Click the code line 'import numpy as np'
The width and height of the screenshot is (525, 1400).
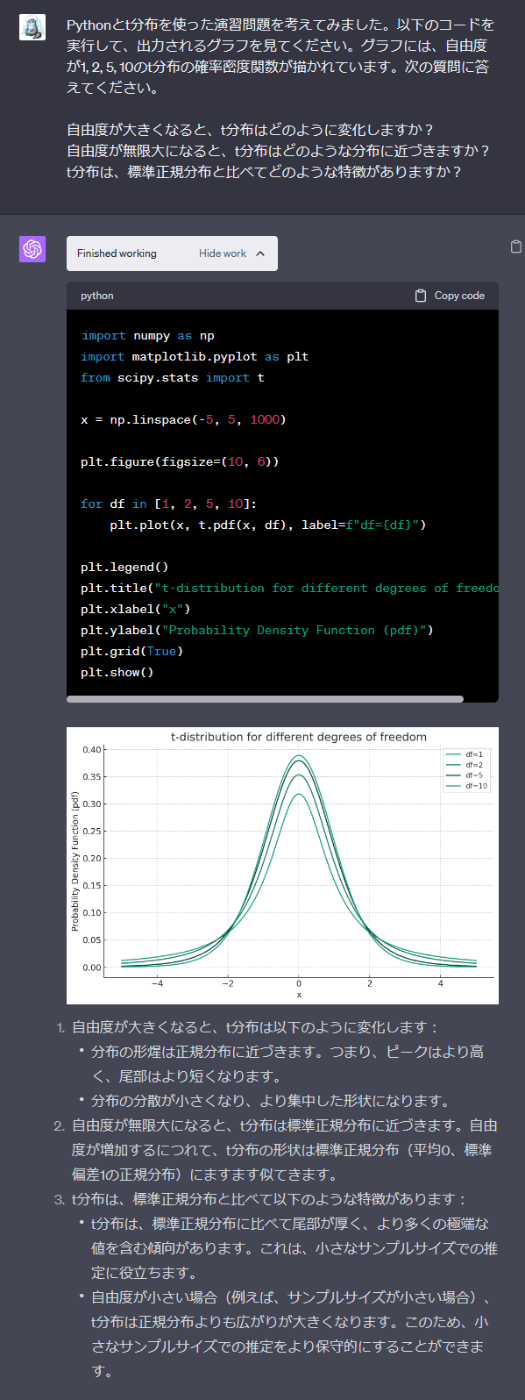tap(148, 336)
